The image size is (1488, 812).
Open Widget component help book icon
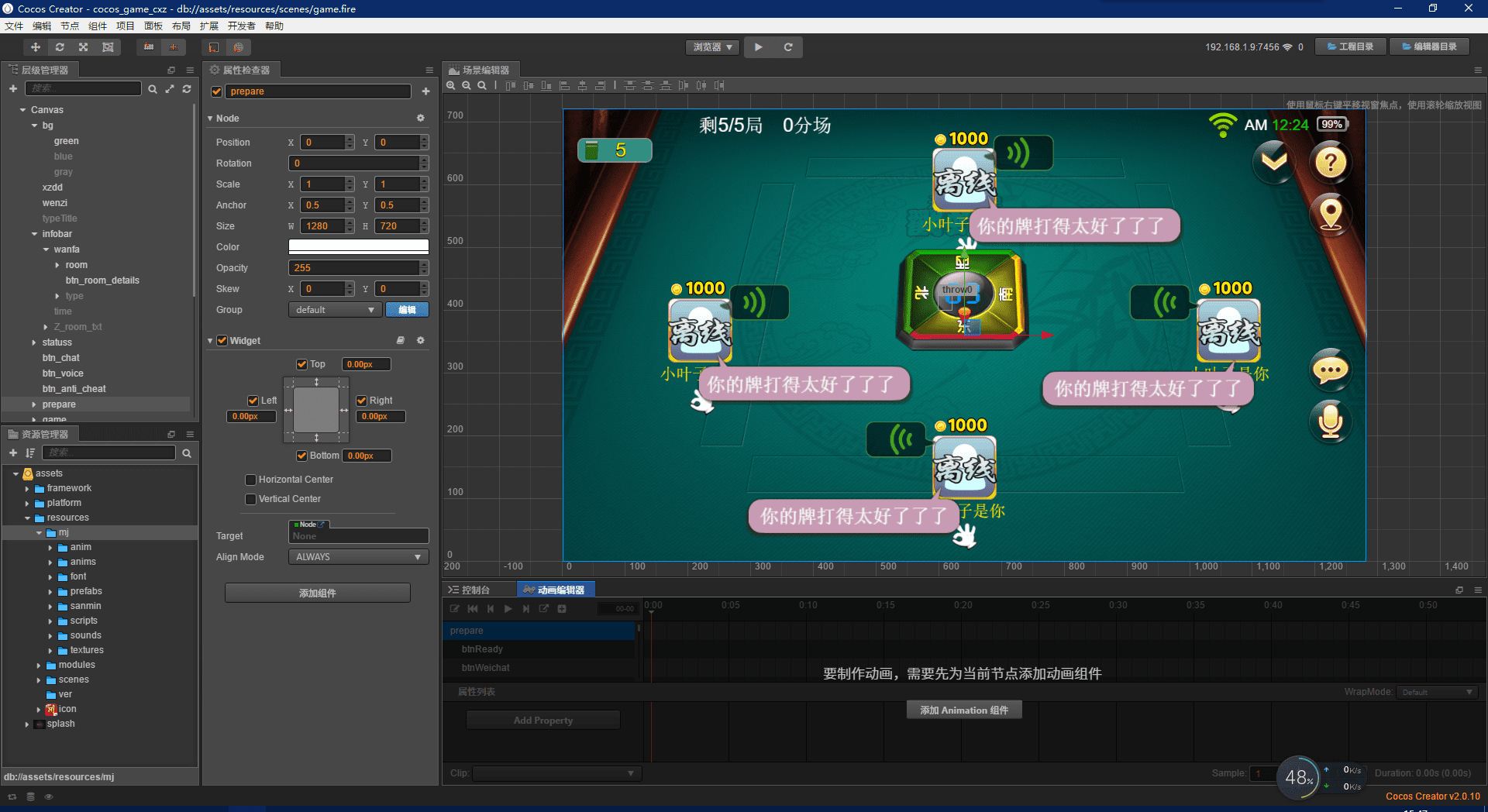(401, 341)
